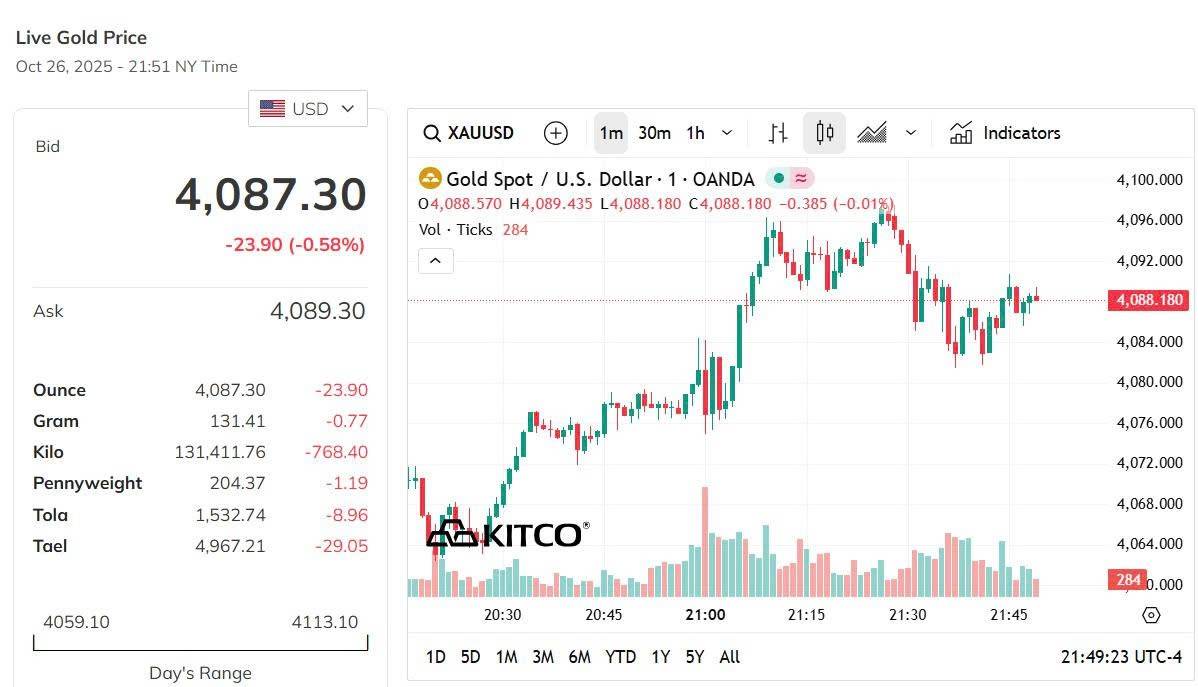Click the XAUUSD symbol search

(x=468, y=133)
